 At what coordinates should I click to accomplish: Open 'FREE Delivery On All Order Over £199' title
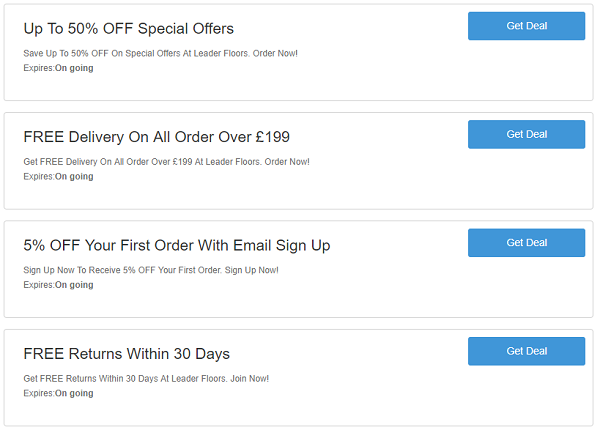click(157, 137)
